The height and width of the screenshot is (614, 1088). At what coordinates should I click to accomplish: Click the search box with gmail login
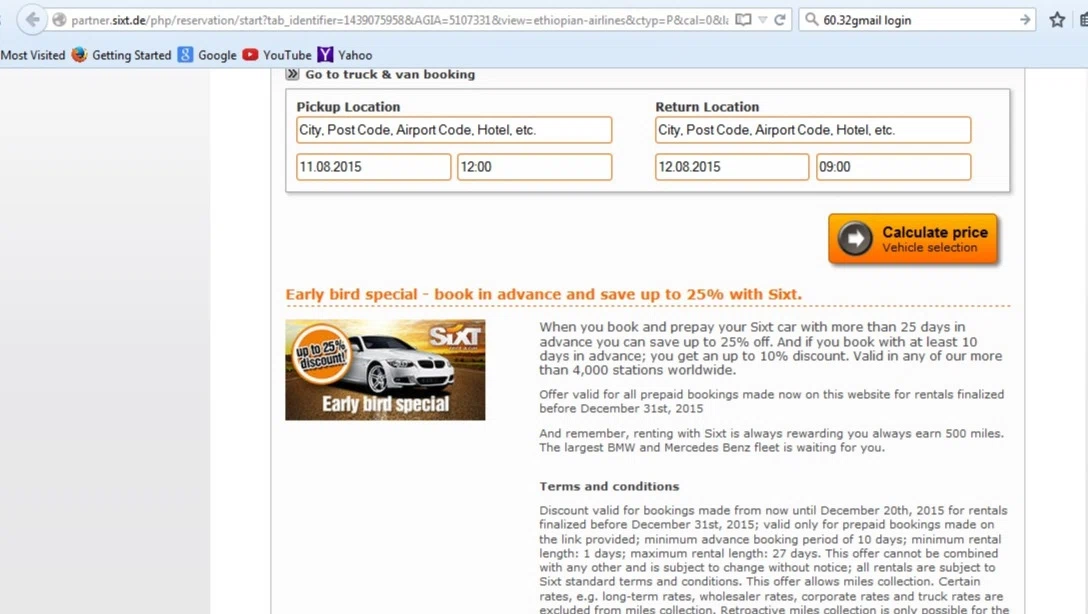(x=916, y=20)
